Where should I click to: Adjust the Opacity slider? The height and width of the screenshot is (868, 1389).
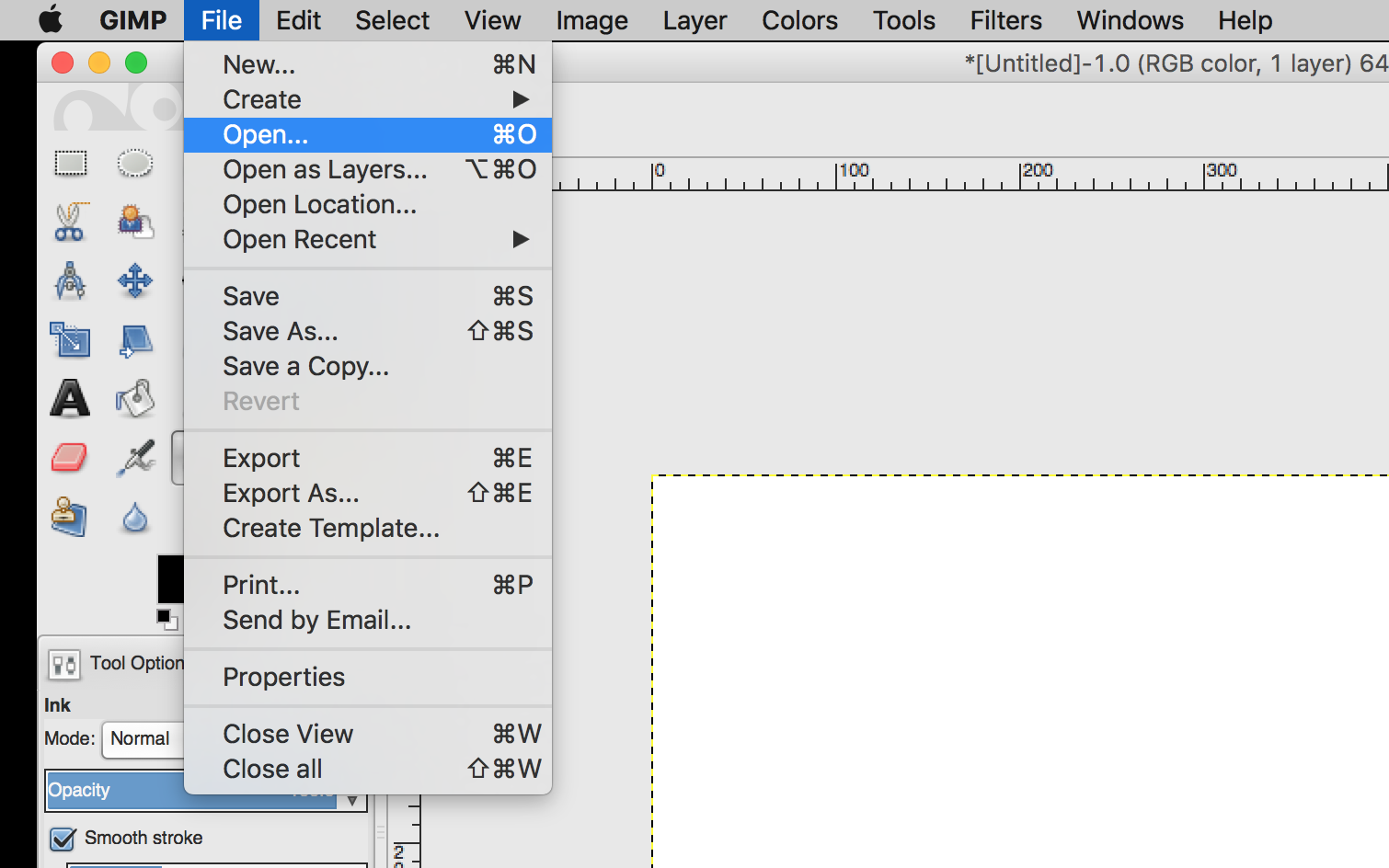(x=206, y=791)
